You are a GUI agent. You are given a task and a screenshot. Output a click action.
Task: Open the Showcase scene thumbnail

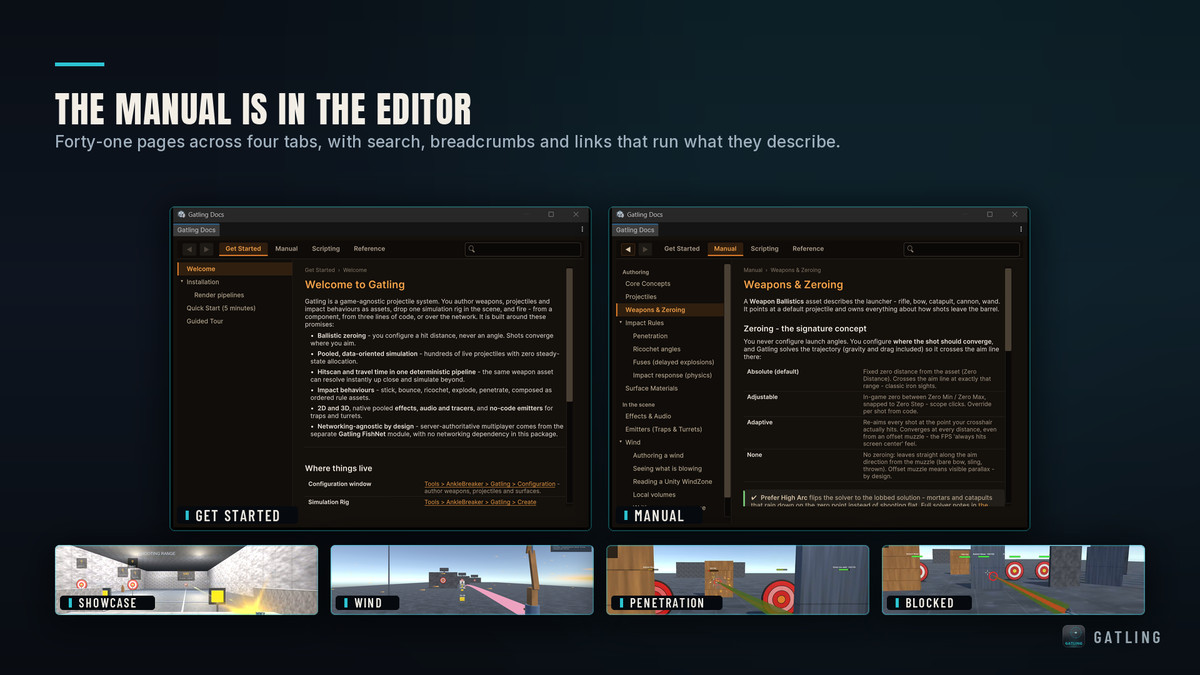pyautogui.click(x=186, y=579)
